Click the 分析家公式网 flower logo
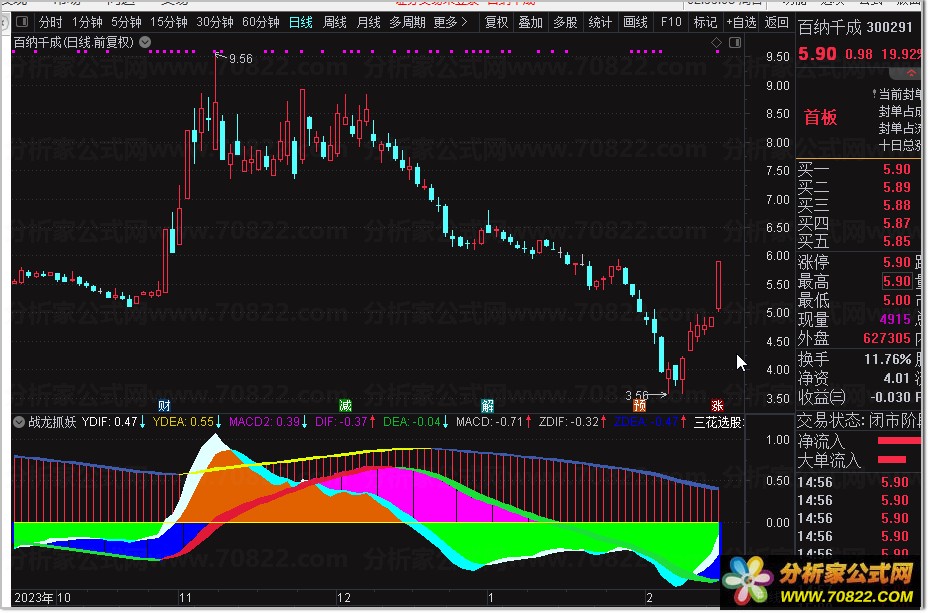 [x=748, y=580]
